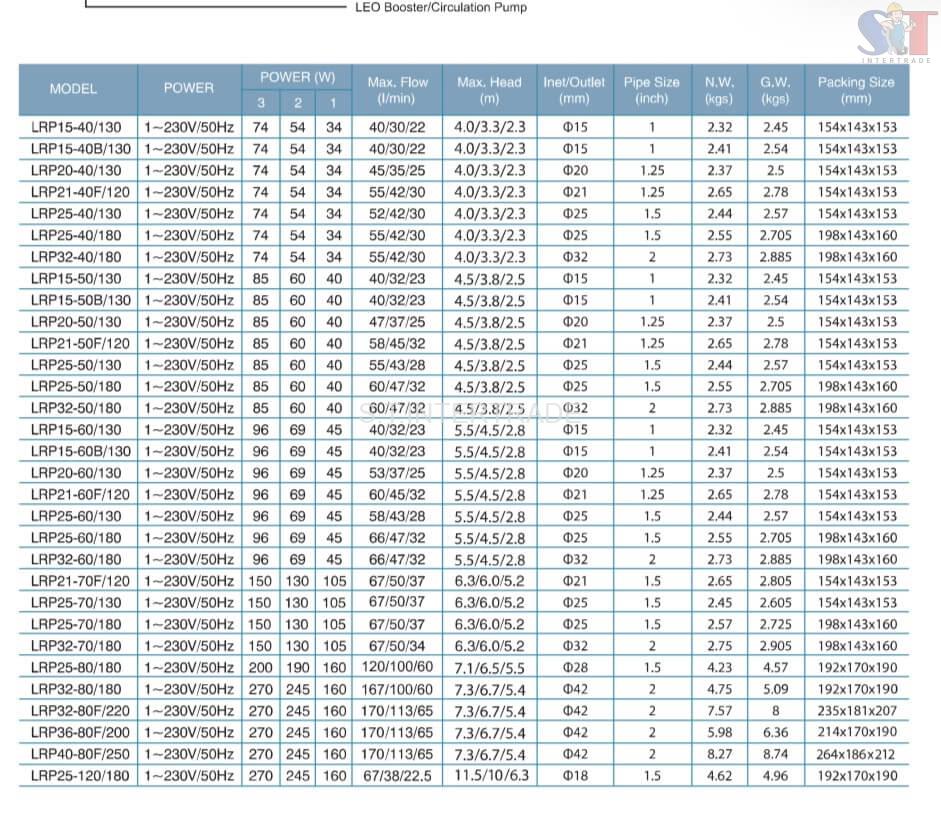Click the POWER (W) header cell

(x=297, y=77)
